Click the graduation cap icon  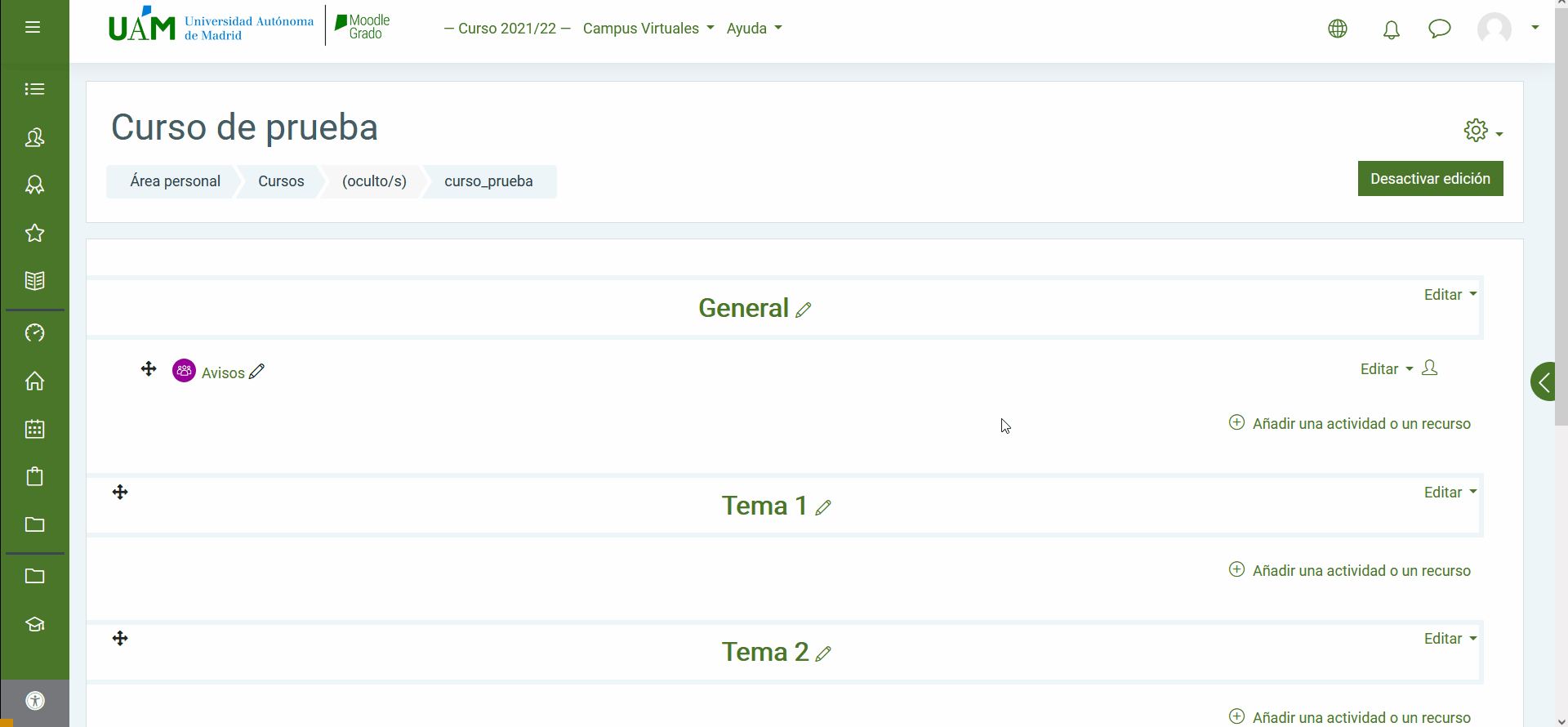(x=34, y=624)
